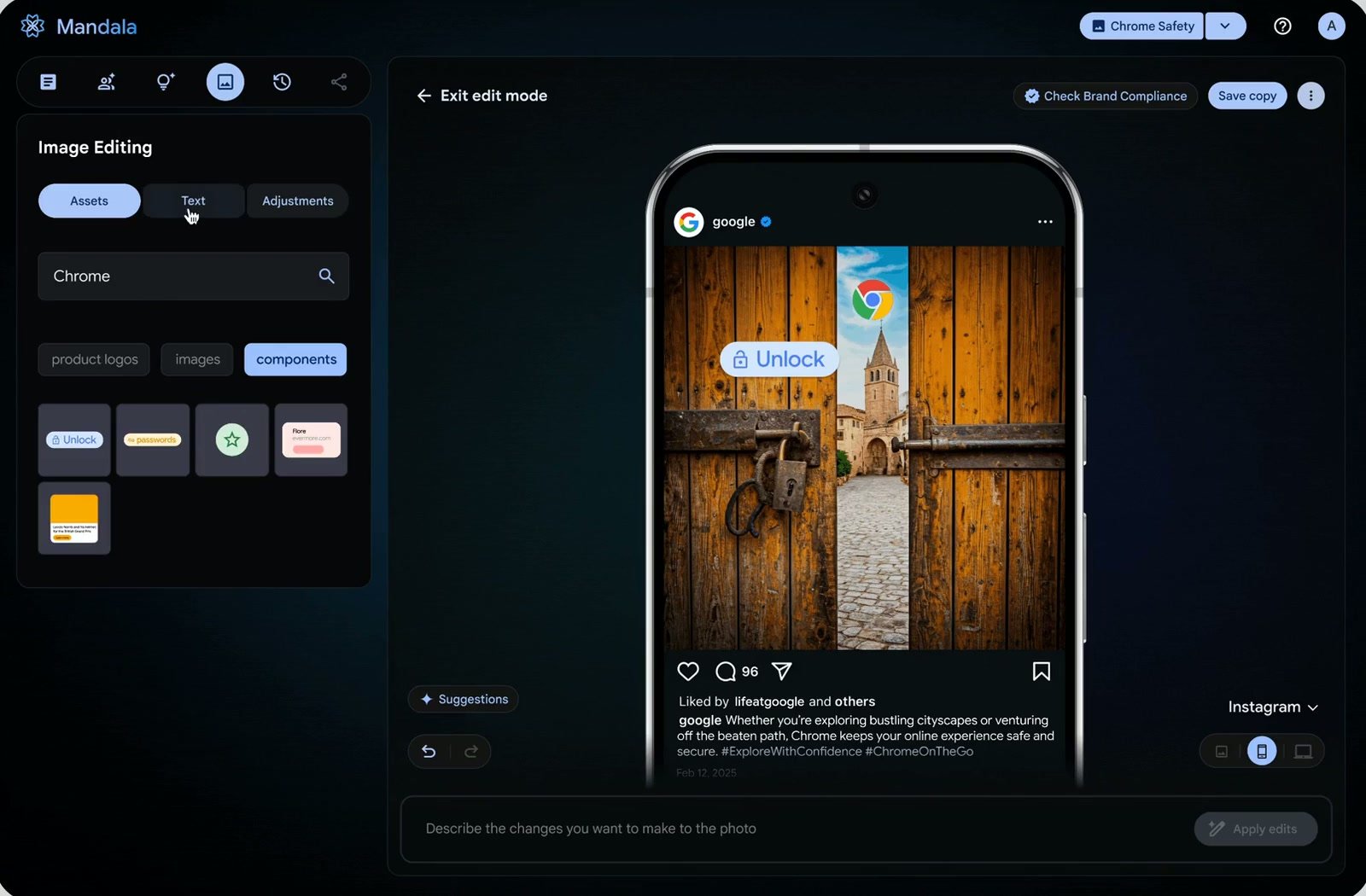Screen dimensions: 1366x896
Task: Select the Unlock component thumbnail
Action: pyautogui.click(x=74, y=440)
